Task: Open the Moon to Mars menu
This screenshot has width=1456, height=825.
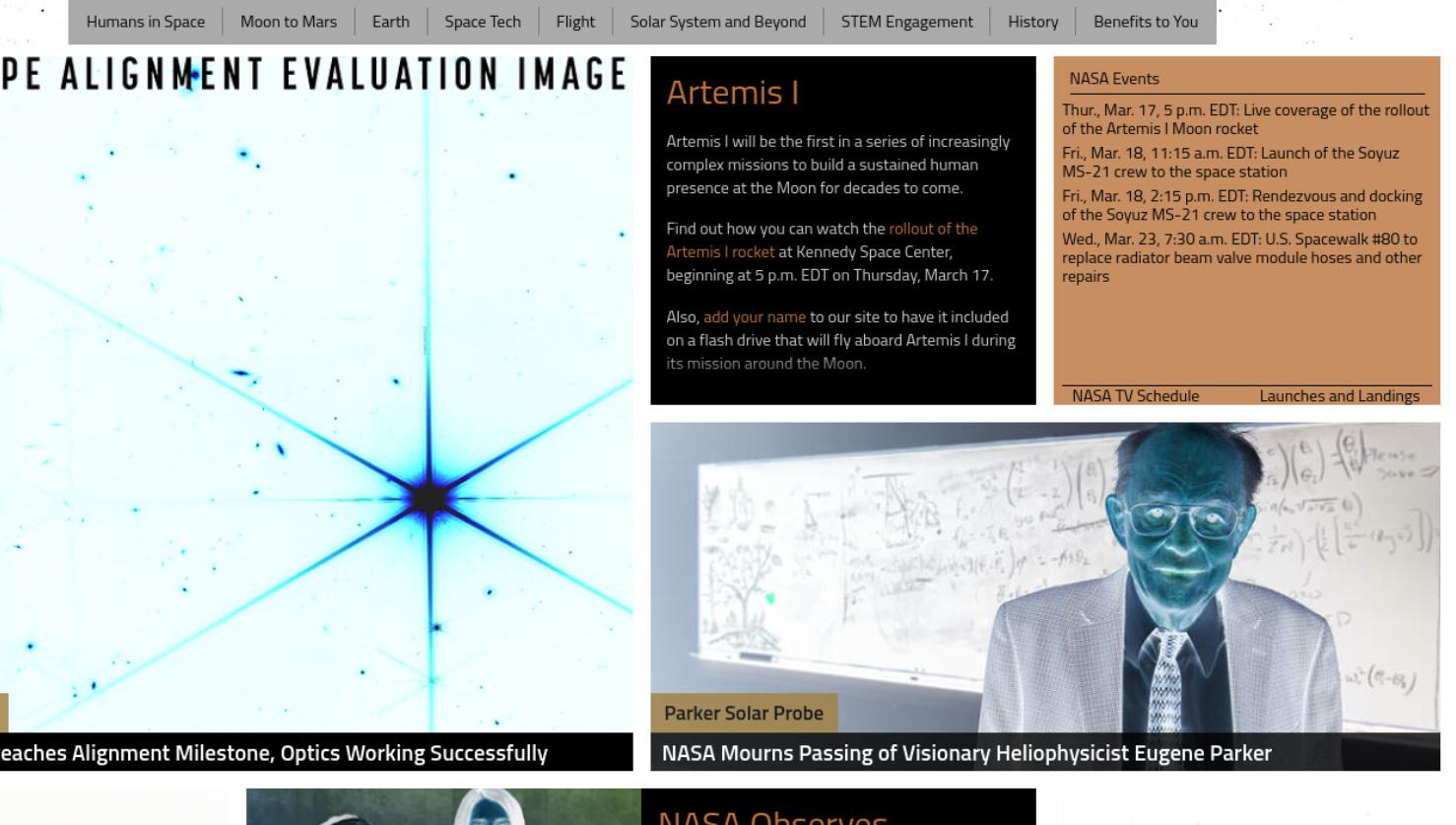Action: click(x=289, y=22)
